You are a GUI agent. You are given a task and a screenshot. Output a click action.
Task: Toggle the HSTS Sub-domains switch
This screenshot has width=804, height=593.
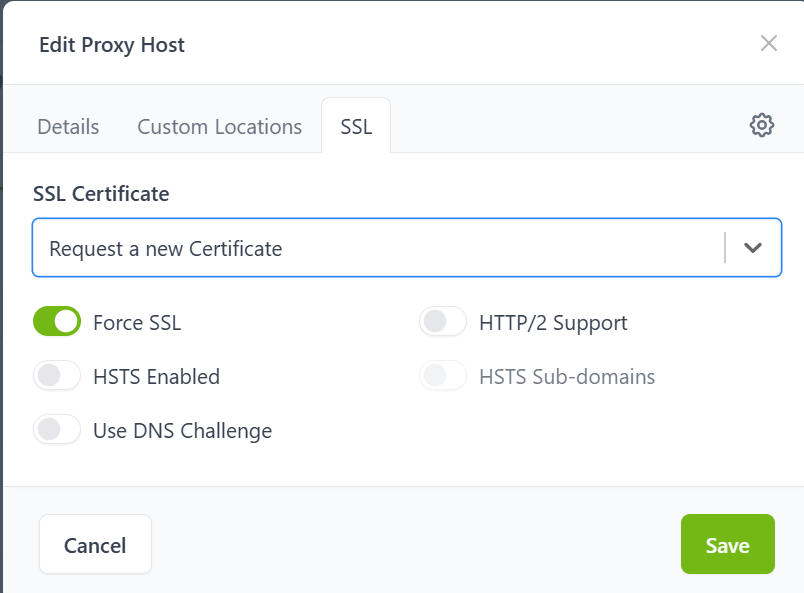tap(443, 376)
